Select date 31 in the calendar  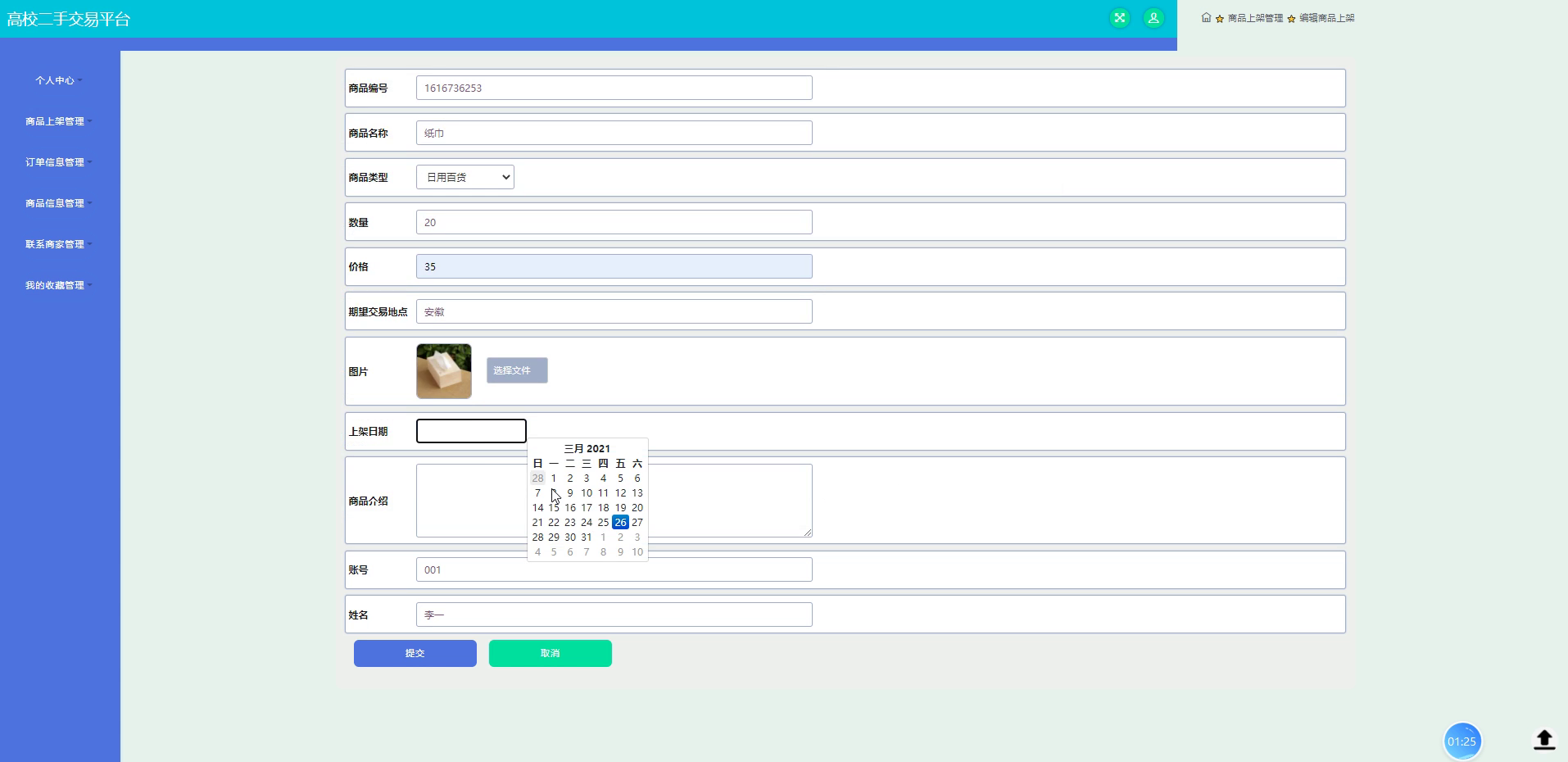pos(587,537)
